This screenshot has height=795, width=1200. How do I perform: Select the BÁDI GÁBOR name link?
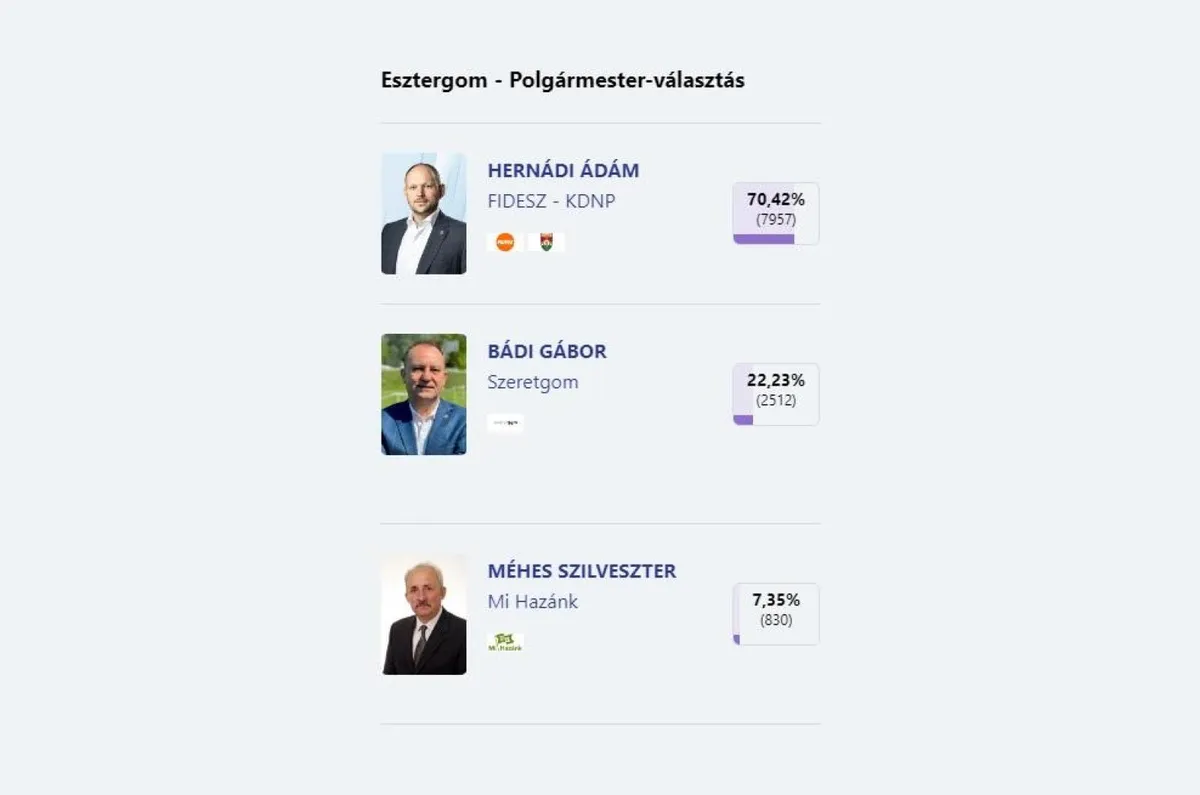547,351
